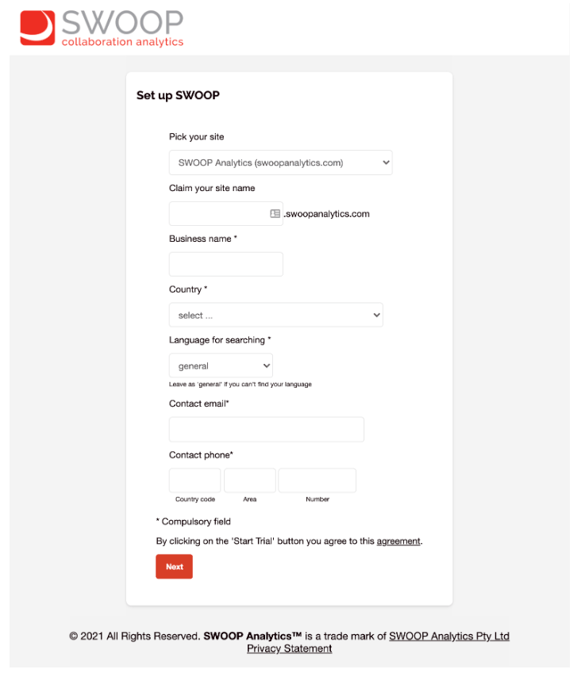581x677 pixels.
Task: Click the SWOOP collaboration analytics wordmark
Action: (123, 28)
